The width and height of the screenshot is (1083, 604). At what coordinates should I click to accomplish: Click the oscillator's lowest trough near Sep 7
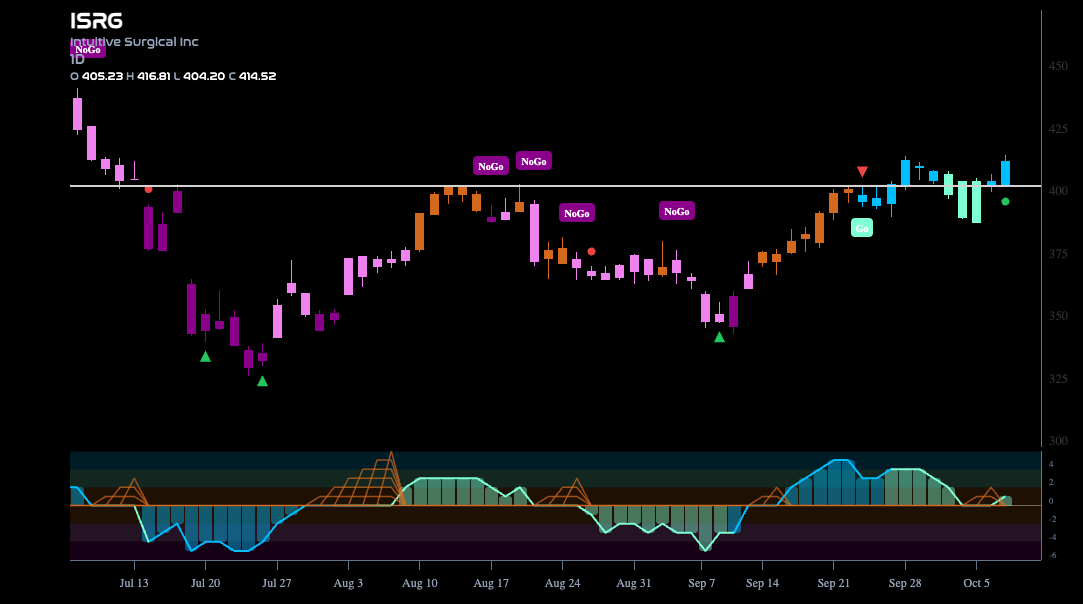click(705, 549)
